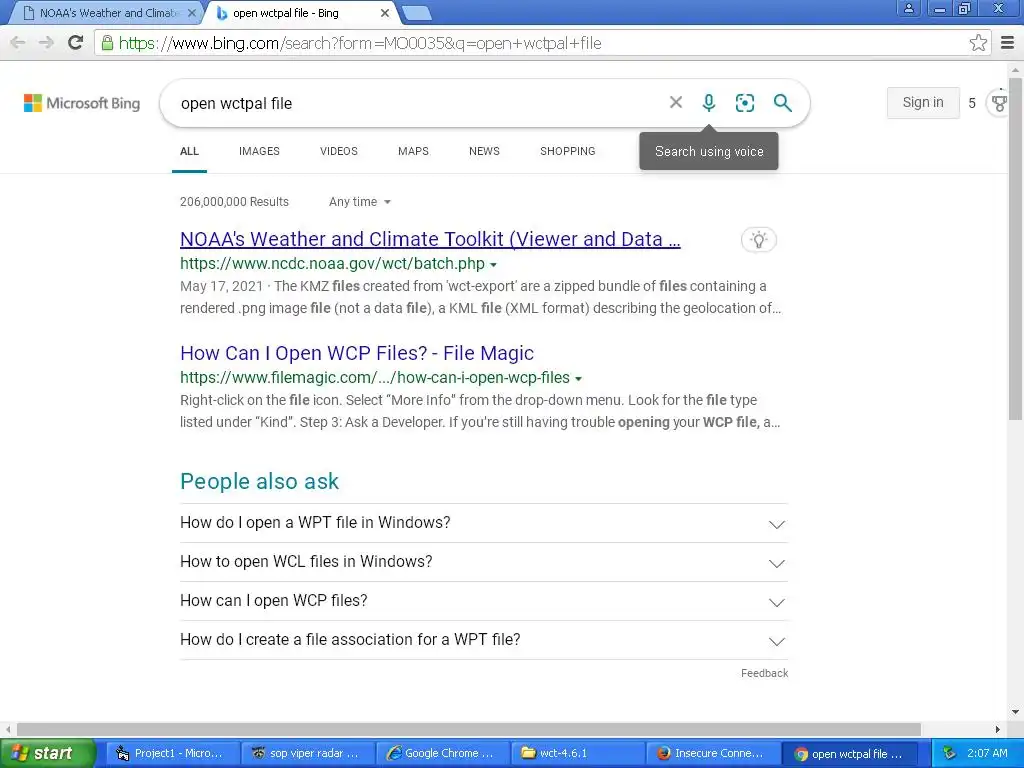The image size is (1024, 768).
Task: Click the rewards points count 5
Action: (x=972, y=103)
